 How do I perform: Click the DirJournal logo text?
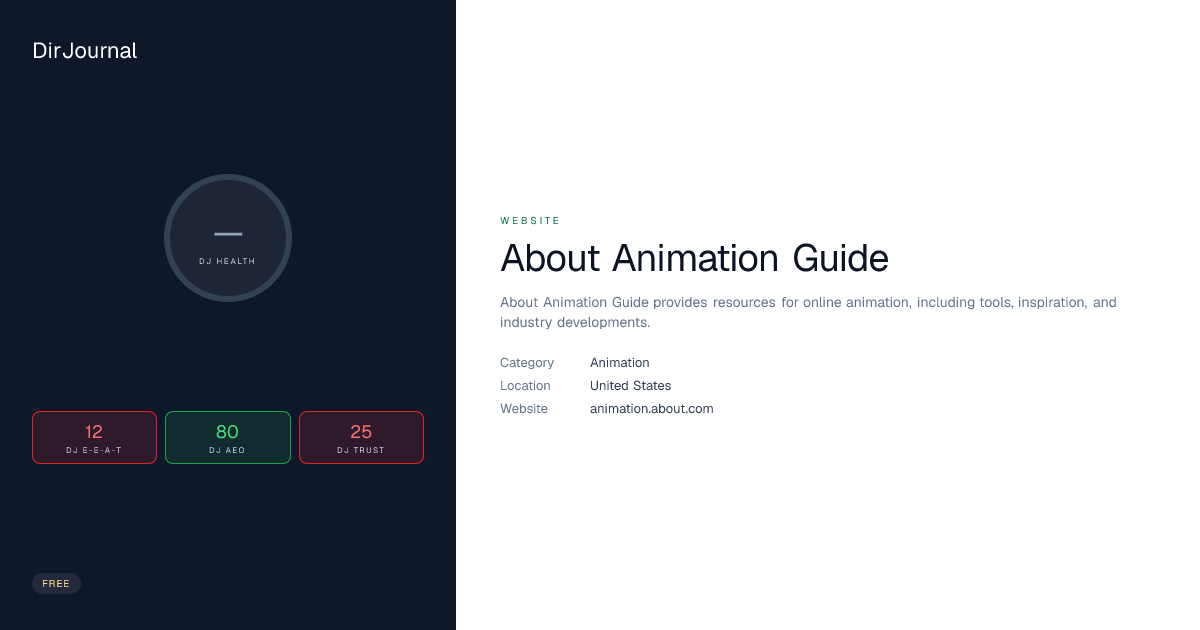85,51
